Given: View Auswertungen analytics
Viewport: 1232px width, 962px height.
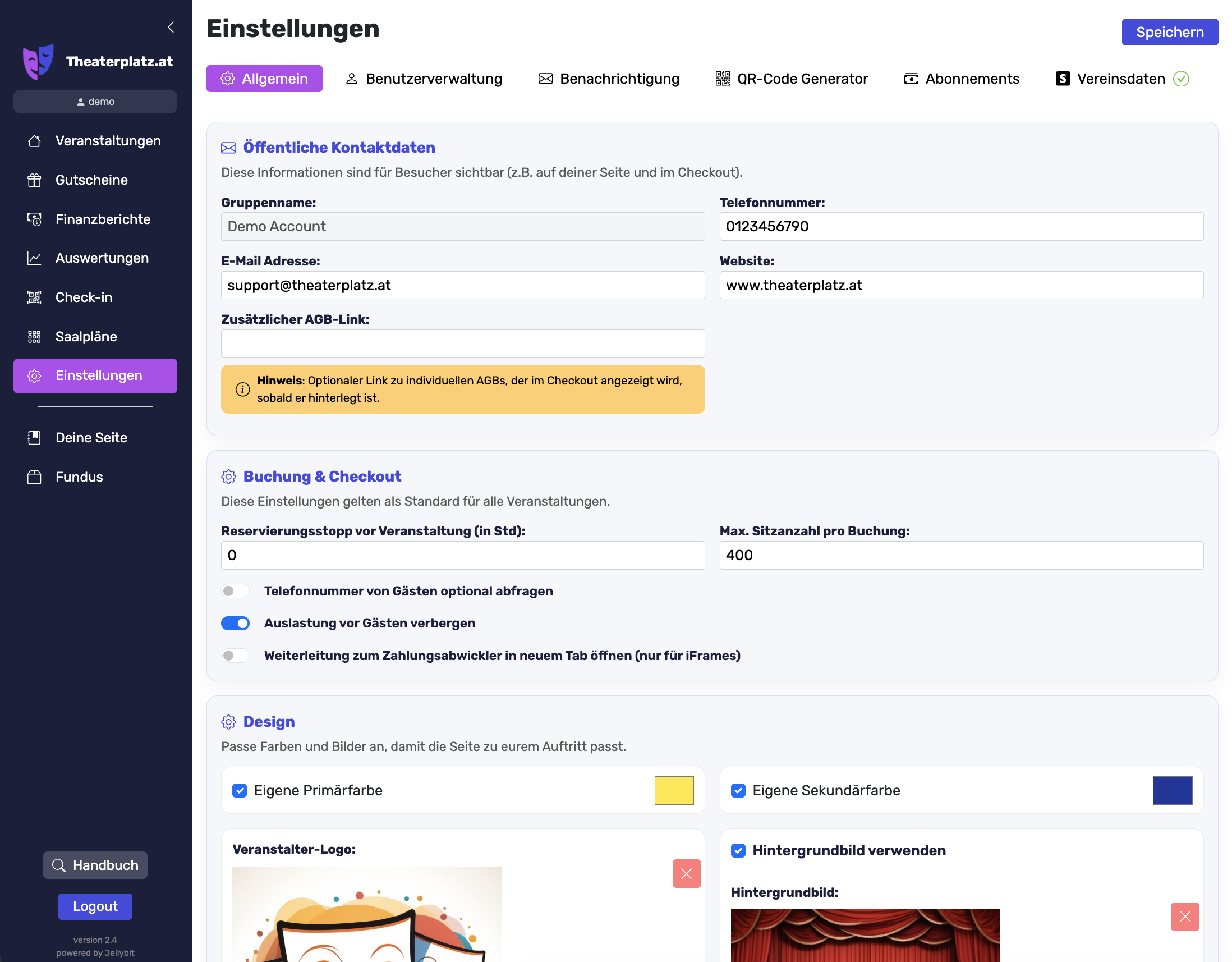Looking at the screenshot, I should pos(102,258).
